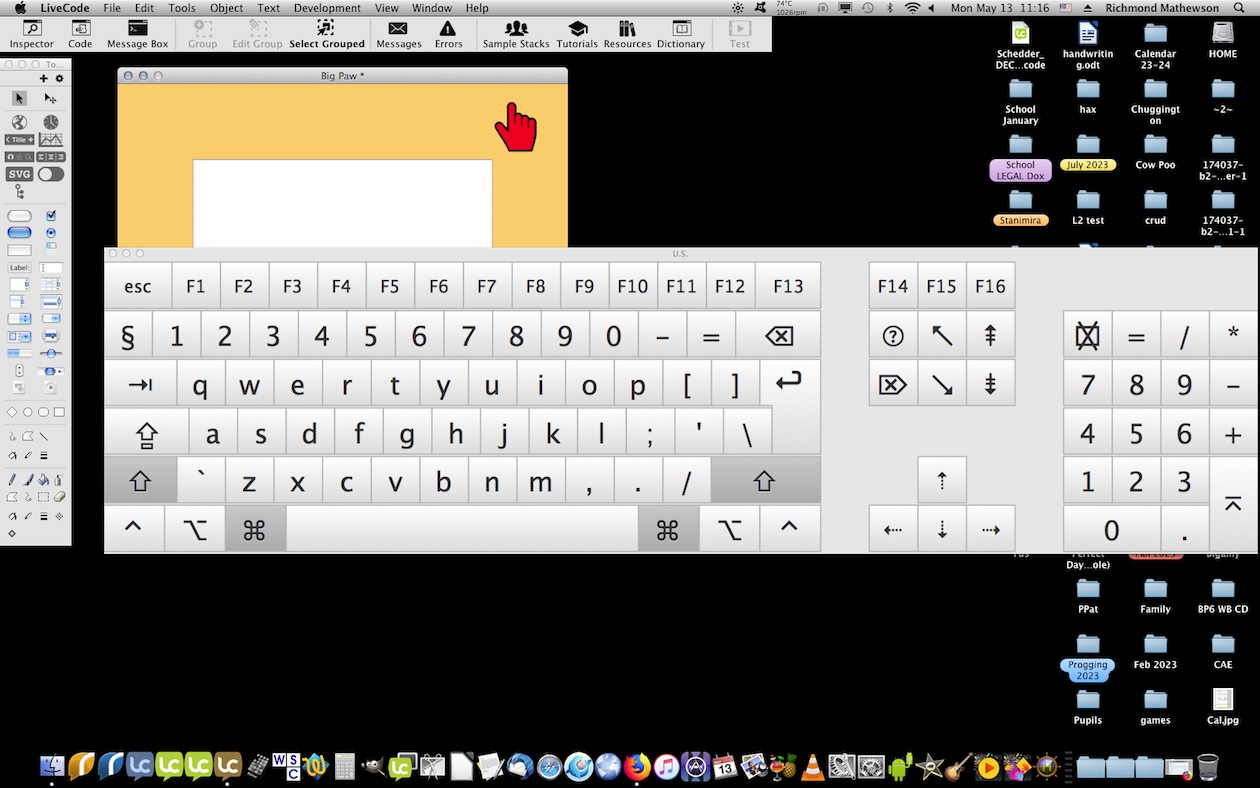Select the checkbox control in tools palette
The width and height of the screenshot is (1260, 788).
coord(51,215)
